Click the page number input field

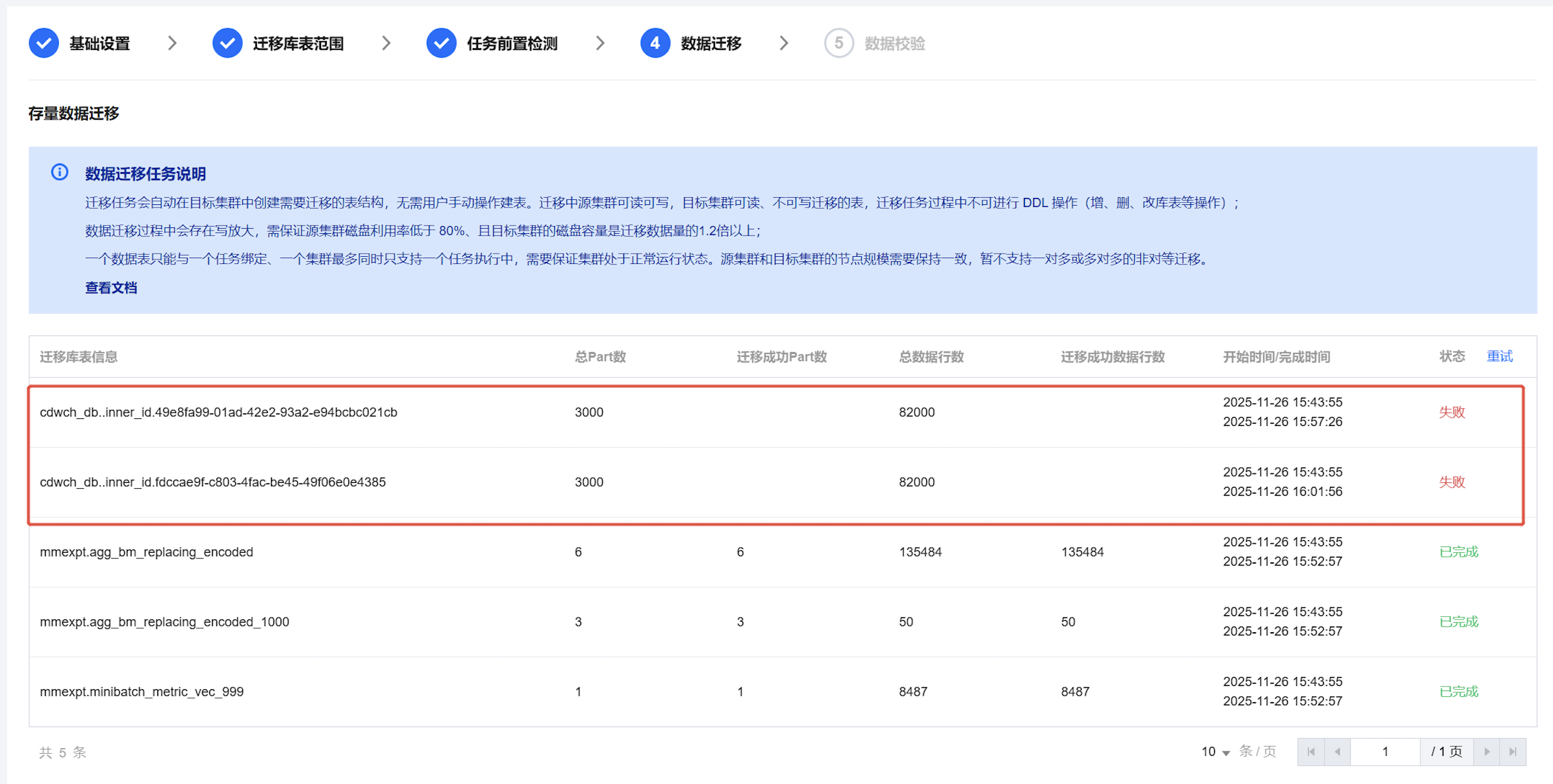click(x=1385, y=752)
